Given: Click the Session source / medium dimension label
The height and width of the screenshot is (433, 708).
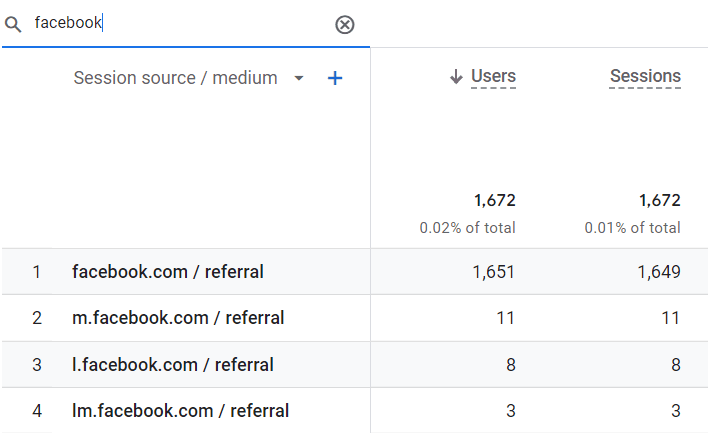Looking at the screenshot, I should [x=175, y=78].
